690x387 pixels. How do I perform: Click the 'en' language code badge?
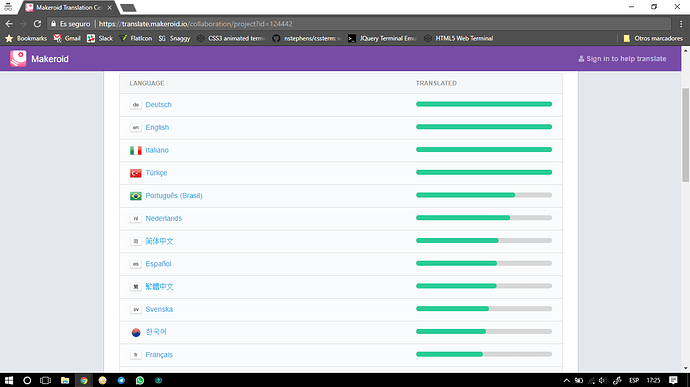136,128
